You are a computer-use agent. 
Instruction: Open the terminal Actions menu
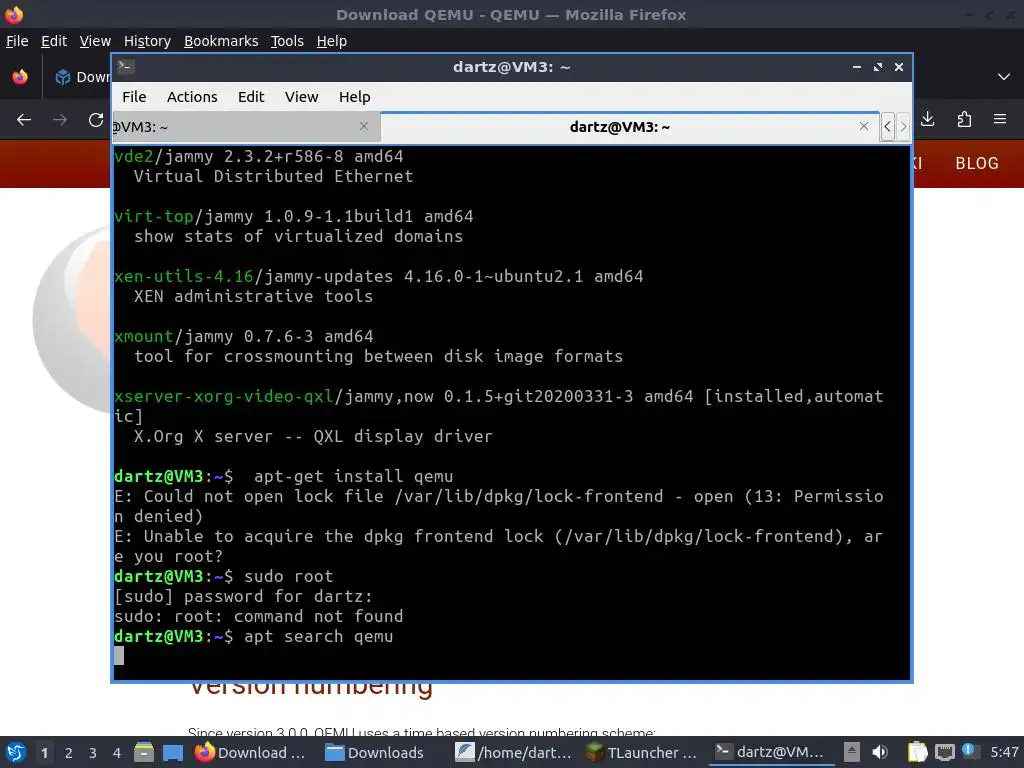click(x=192, y=97)
